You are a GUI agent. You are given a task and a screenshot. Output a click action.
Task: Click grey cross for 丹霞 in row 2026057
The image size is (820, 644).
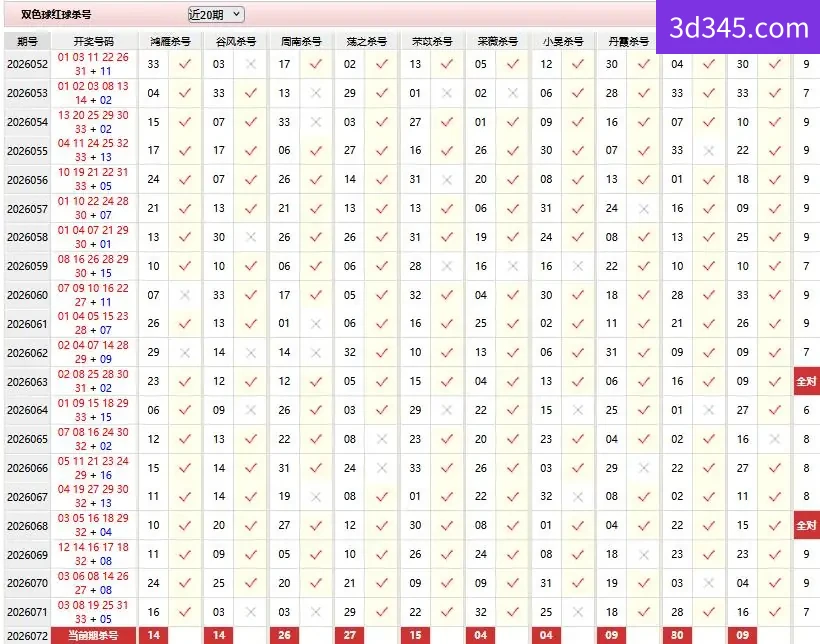click(x=644, y=209)
